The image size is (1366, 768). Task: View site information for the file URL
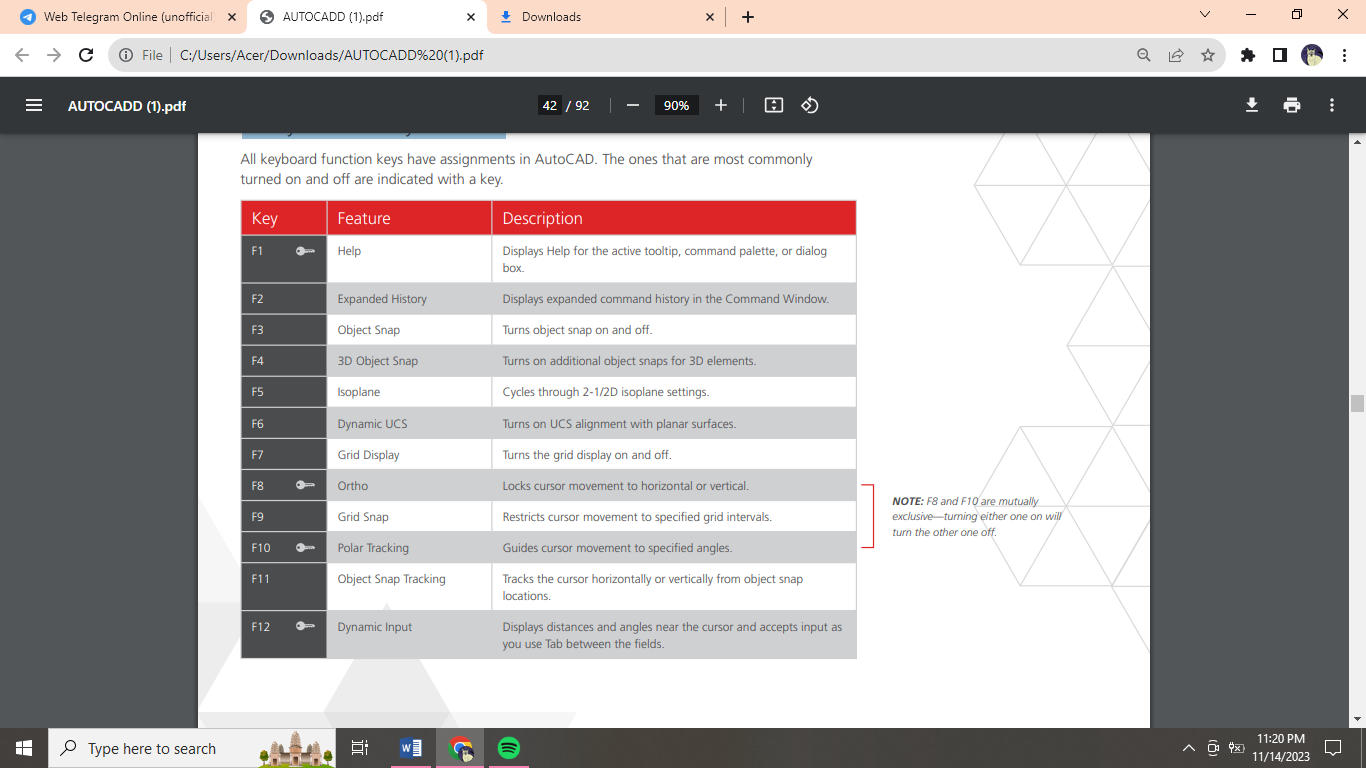126,55
